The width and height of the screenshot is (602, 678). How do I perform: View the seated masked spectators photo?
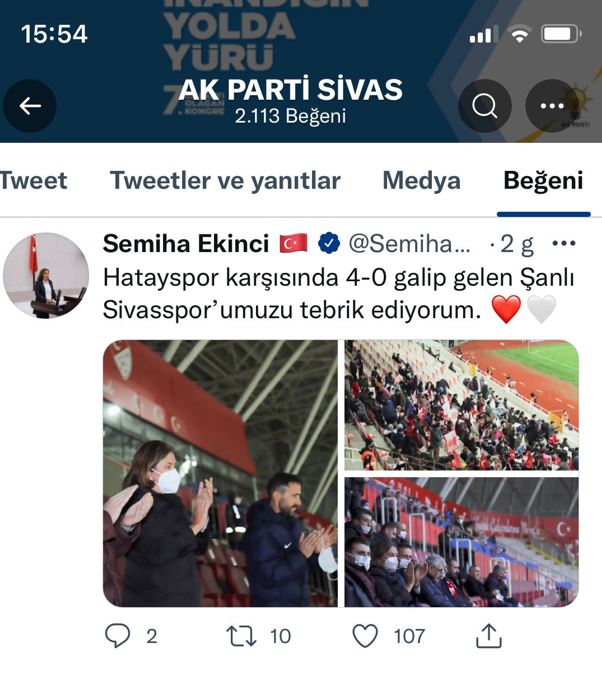pyautogui.click(x=461, y=542)
